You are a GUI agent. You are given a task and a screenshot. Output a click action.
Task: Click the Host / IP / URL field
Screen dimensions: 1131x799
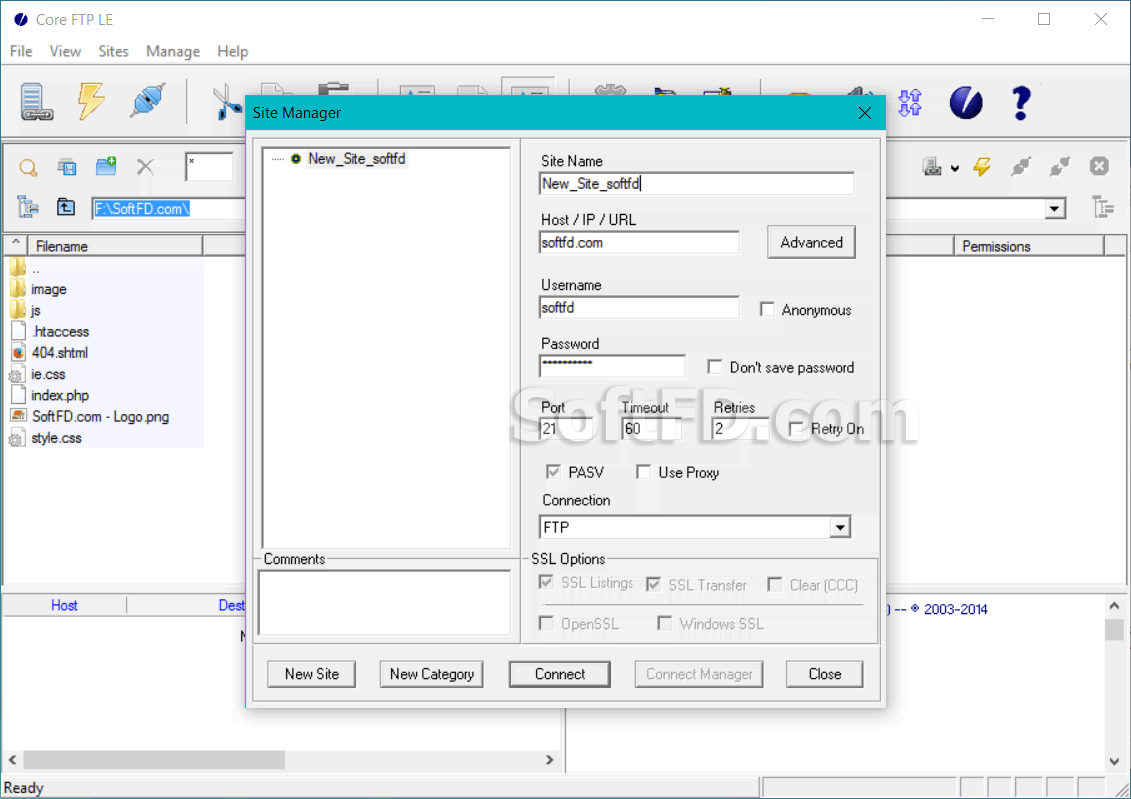tap(639, 242)
